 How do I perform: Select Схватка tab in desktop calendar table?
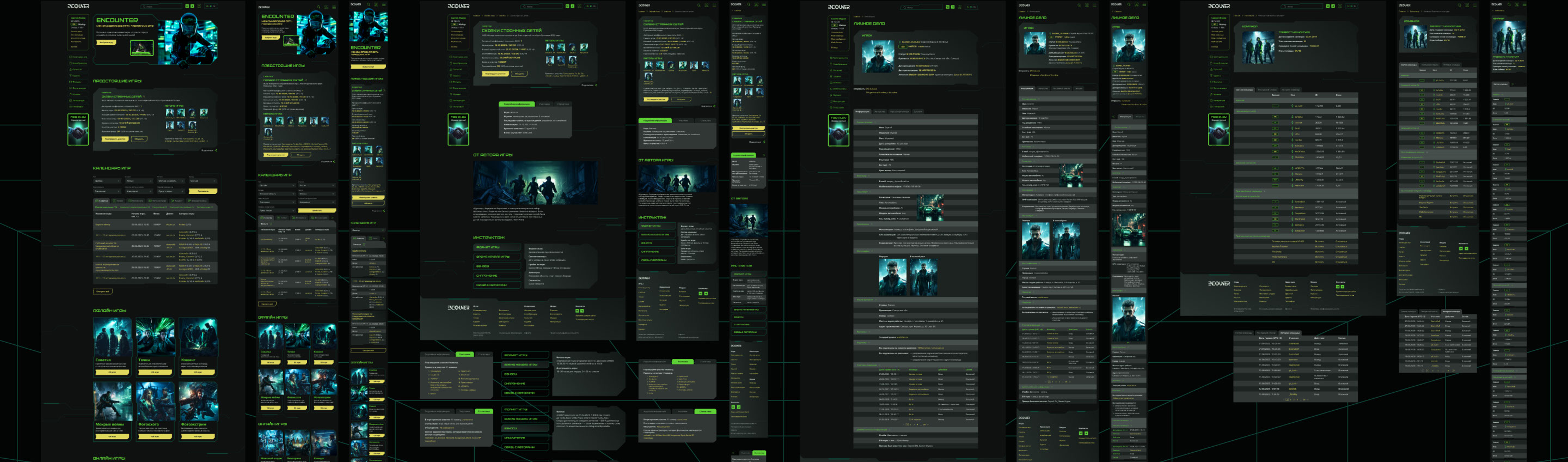[102, 200]
